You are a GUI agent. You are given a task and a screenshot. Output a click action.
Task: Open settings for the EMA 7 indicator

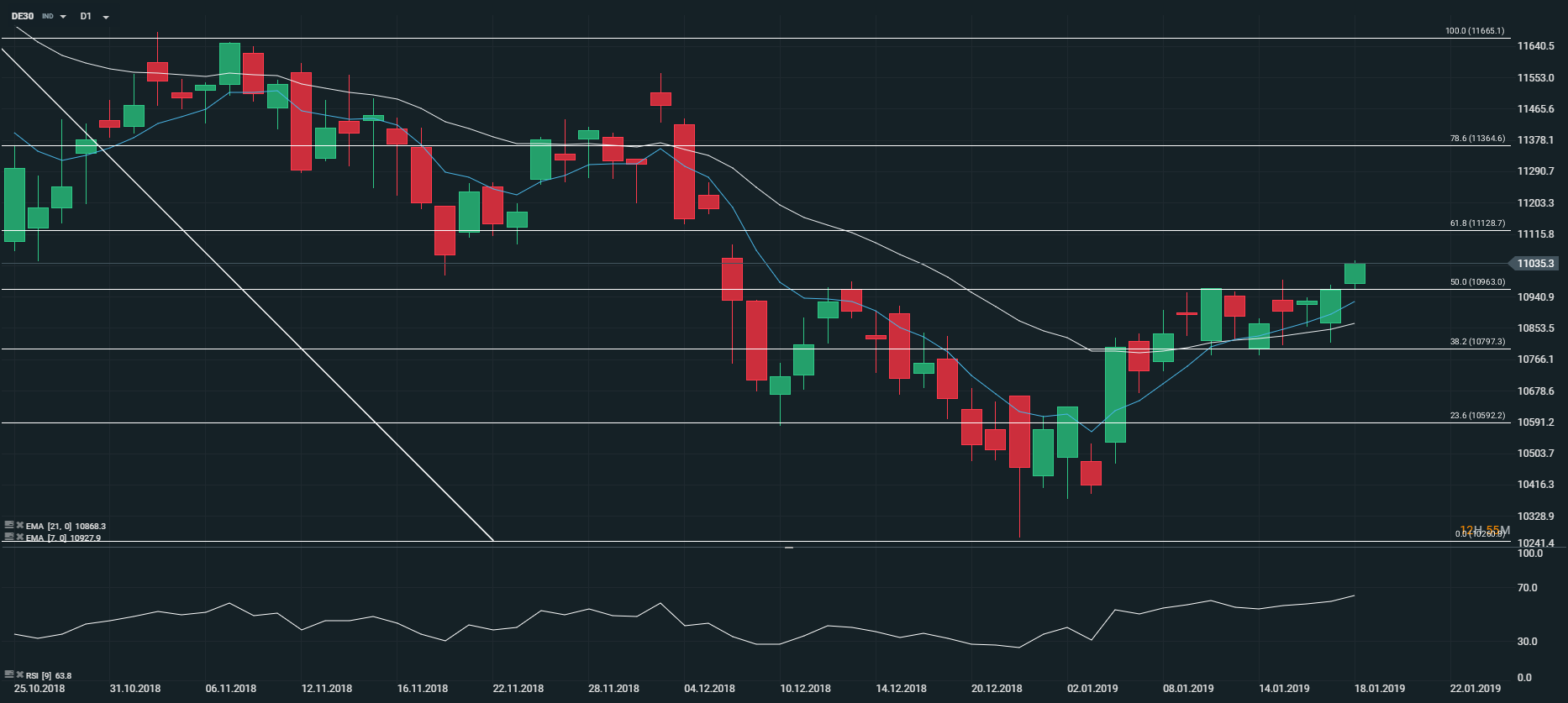(9, 538)
